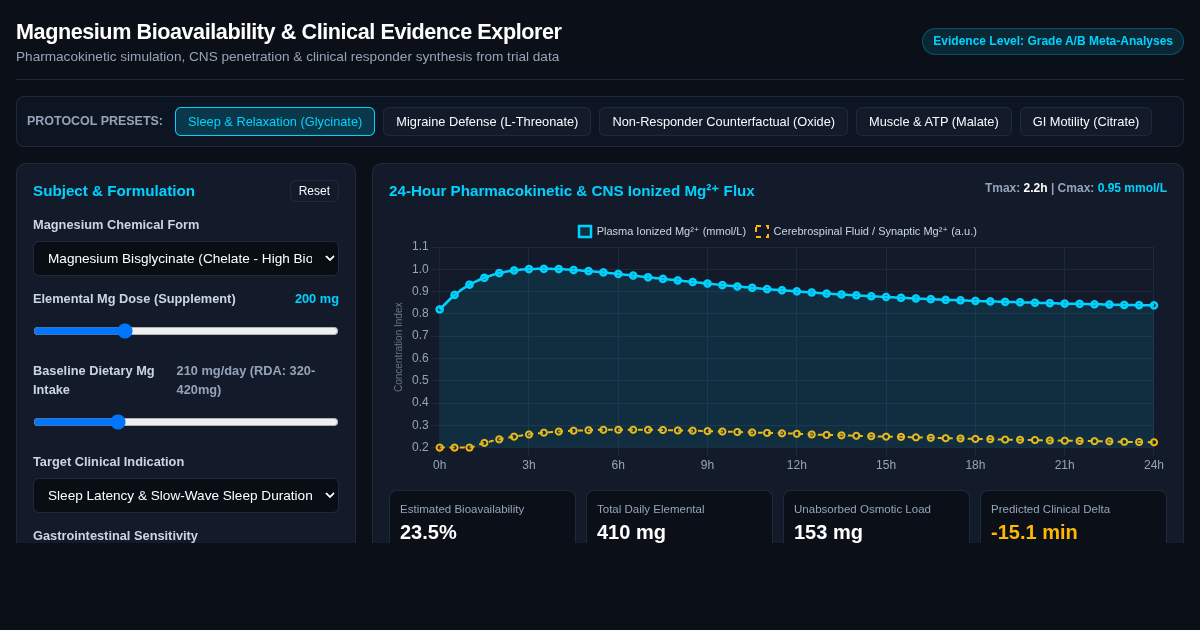Select Migraine Defense (L-Threonate) preset
The height and width of the screenshot is (630, 1200).
coord(487,121)
